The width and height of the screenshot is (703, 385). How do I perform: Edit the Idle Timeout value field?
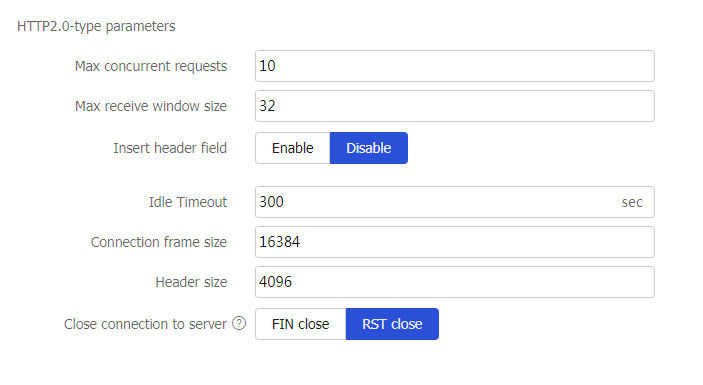[455, 202]
